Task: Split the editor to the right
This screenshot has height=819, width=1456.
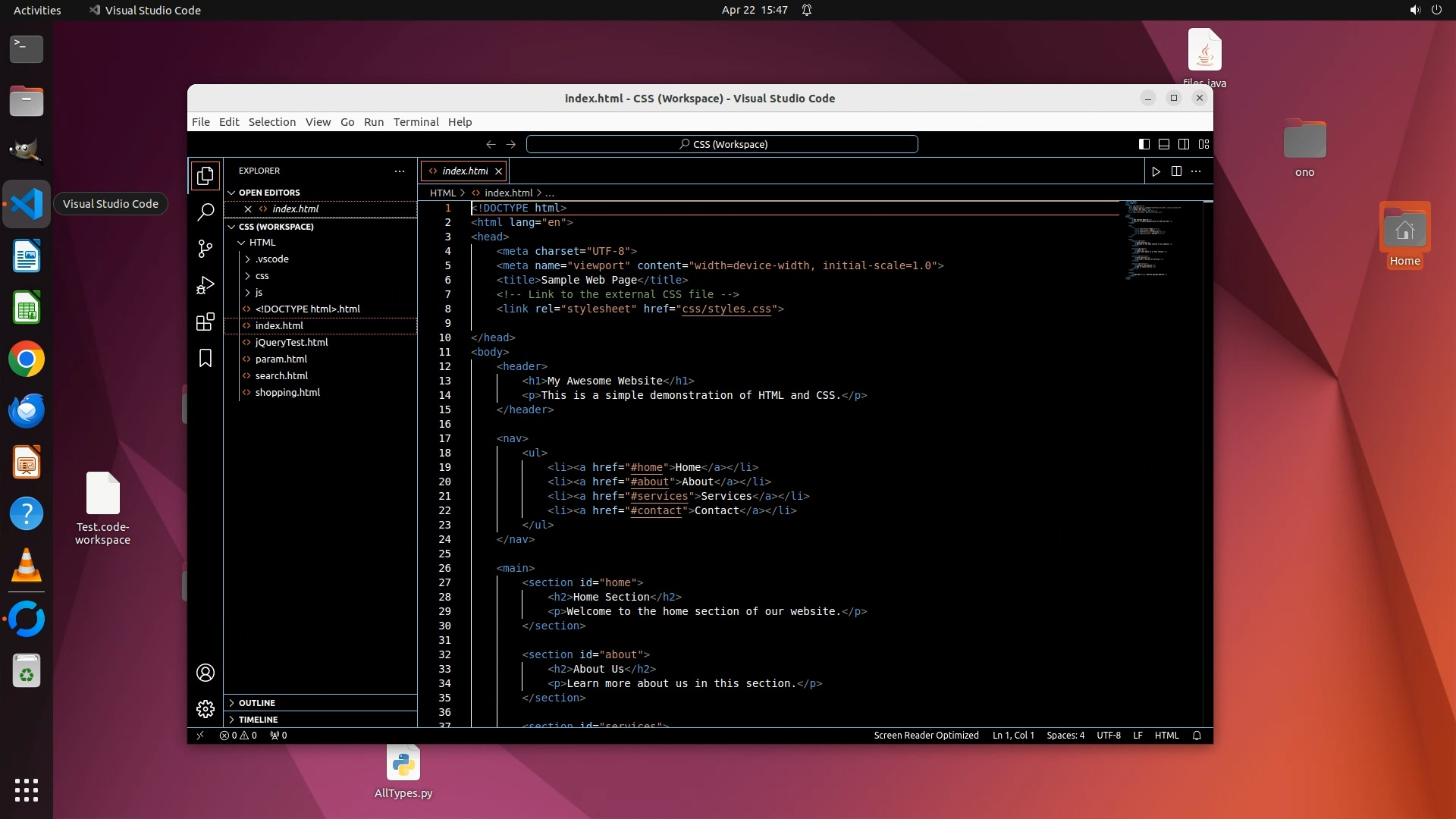Action: (x=1176, y=171)
